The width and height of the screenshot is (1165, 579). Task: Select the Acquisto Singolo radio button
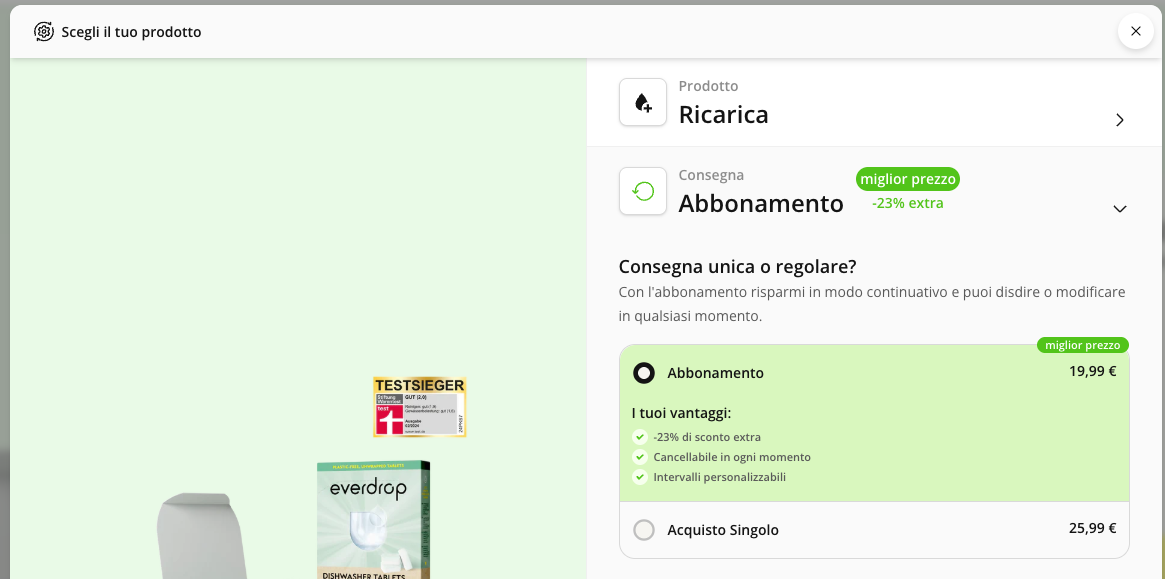click(644, 530)
